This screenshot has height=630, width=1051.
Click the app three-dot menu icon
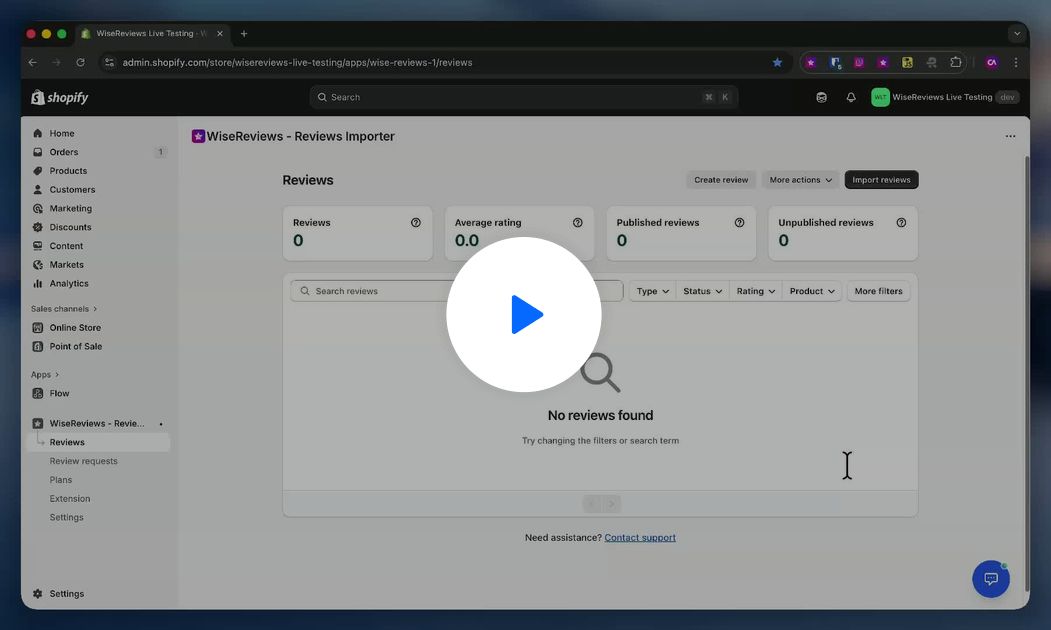(1010, 136)
